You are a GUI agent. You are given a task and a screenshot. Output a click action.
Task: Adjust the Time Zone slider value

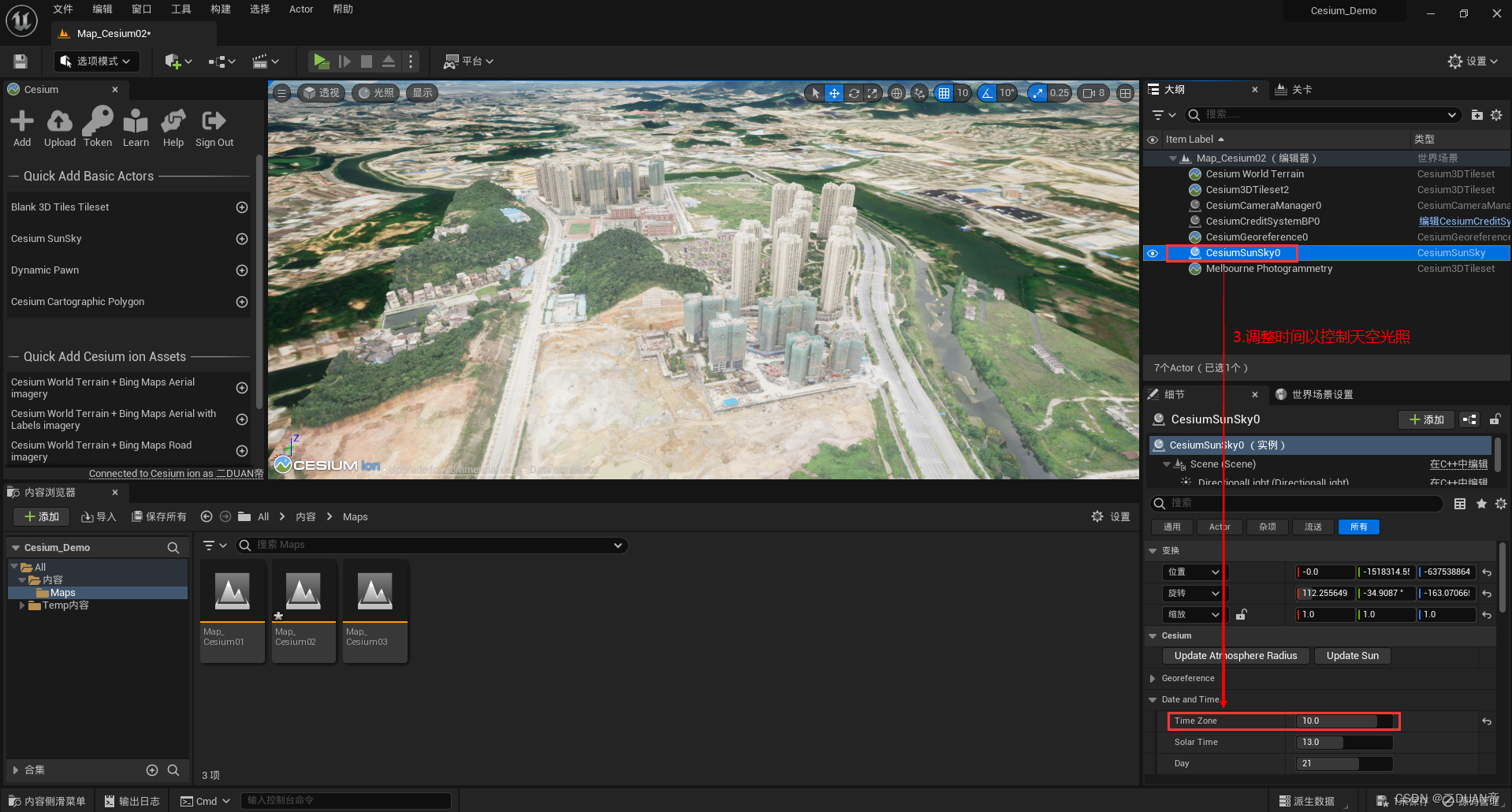pyautogui.click(x=1344, y=721)
